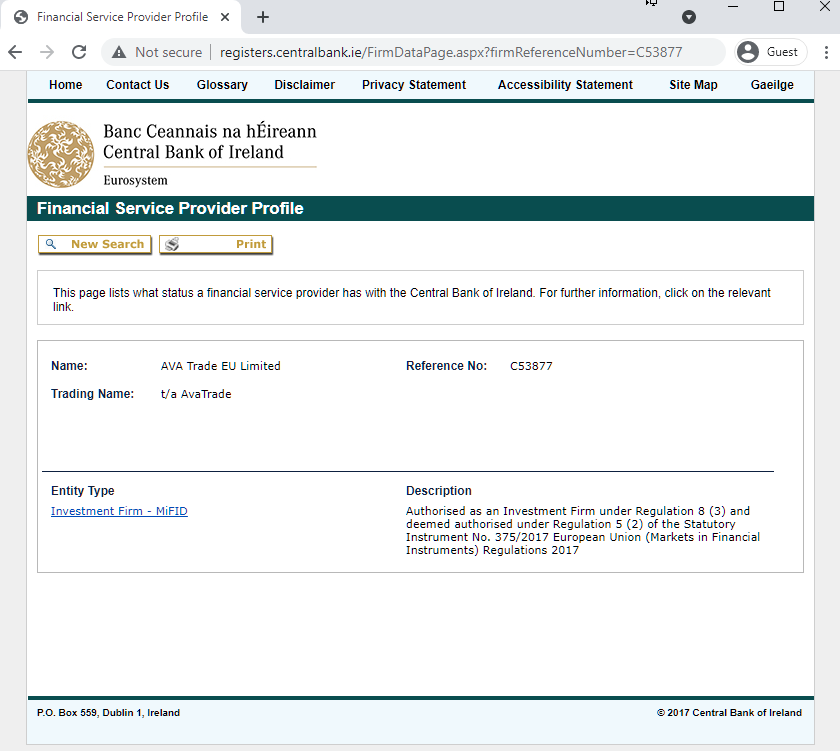Open the Glossary page
Screen dimensions: 840x751
(x=222, y=85)
